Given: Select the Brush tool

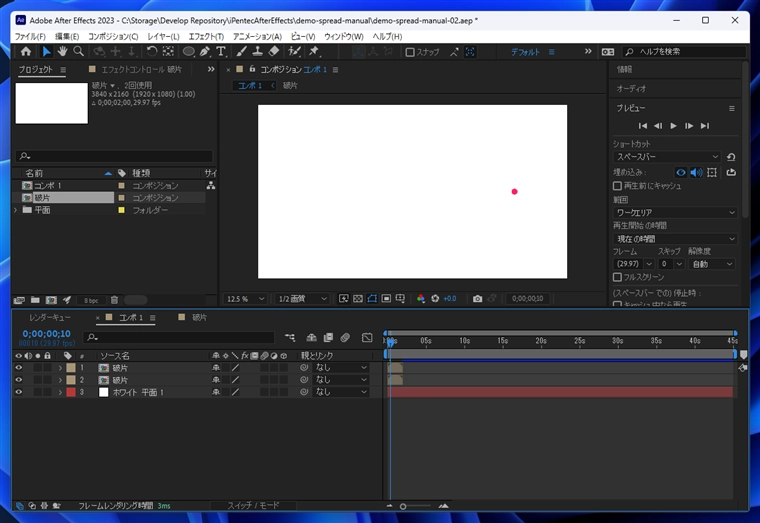Looking at the screenshot, I should pyautogui.click(x=241, y=51).
